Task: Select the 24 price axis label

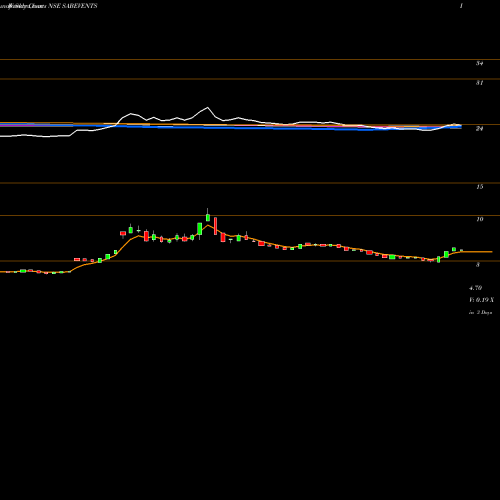Action: pos(479,128)
